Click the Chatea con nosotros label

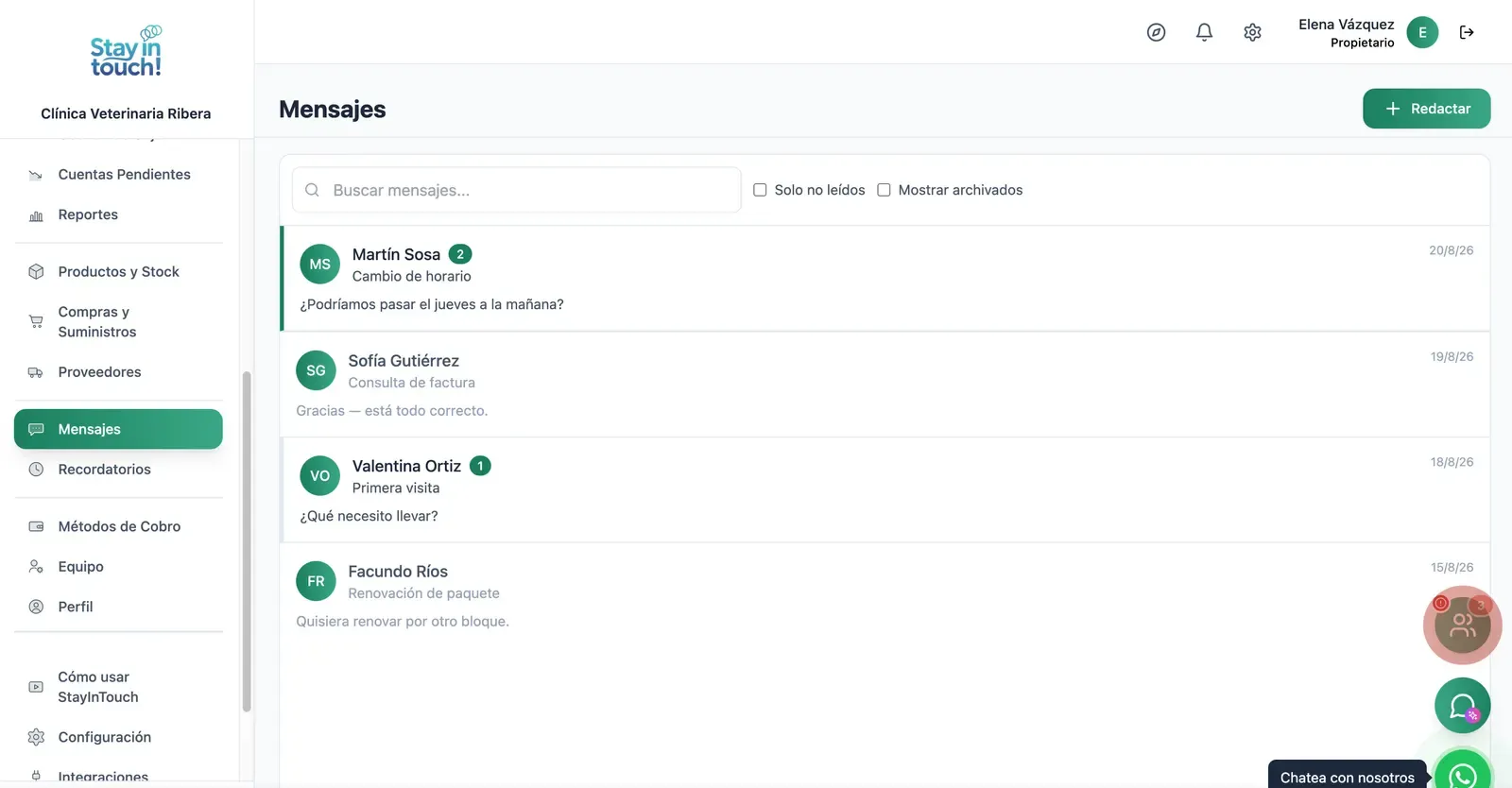1347,778
